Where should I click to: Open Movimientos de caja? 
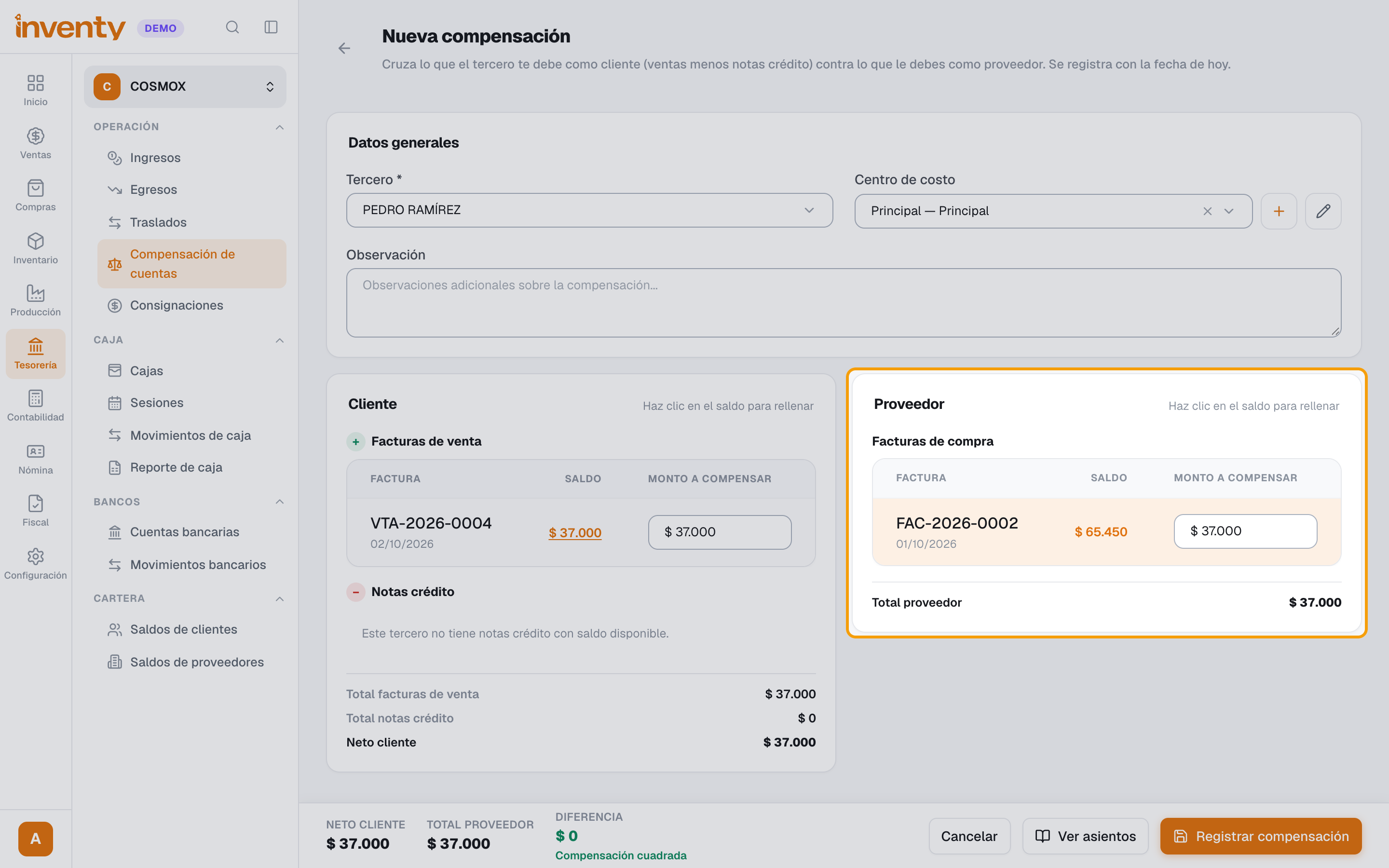(191, 435)
